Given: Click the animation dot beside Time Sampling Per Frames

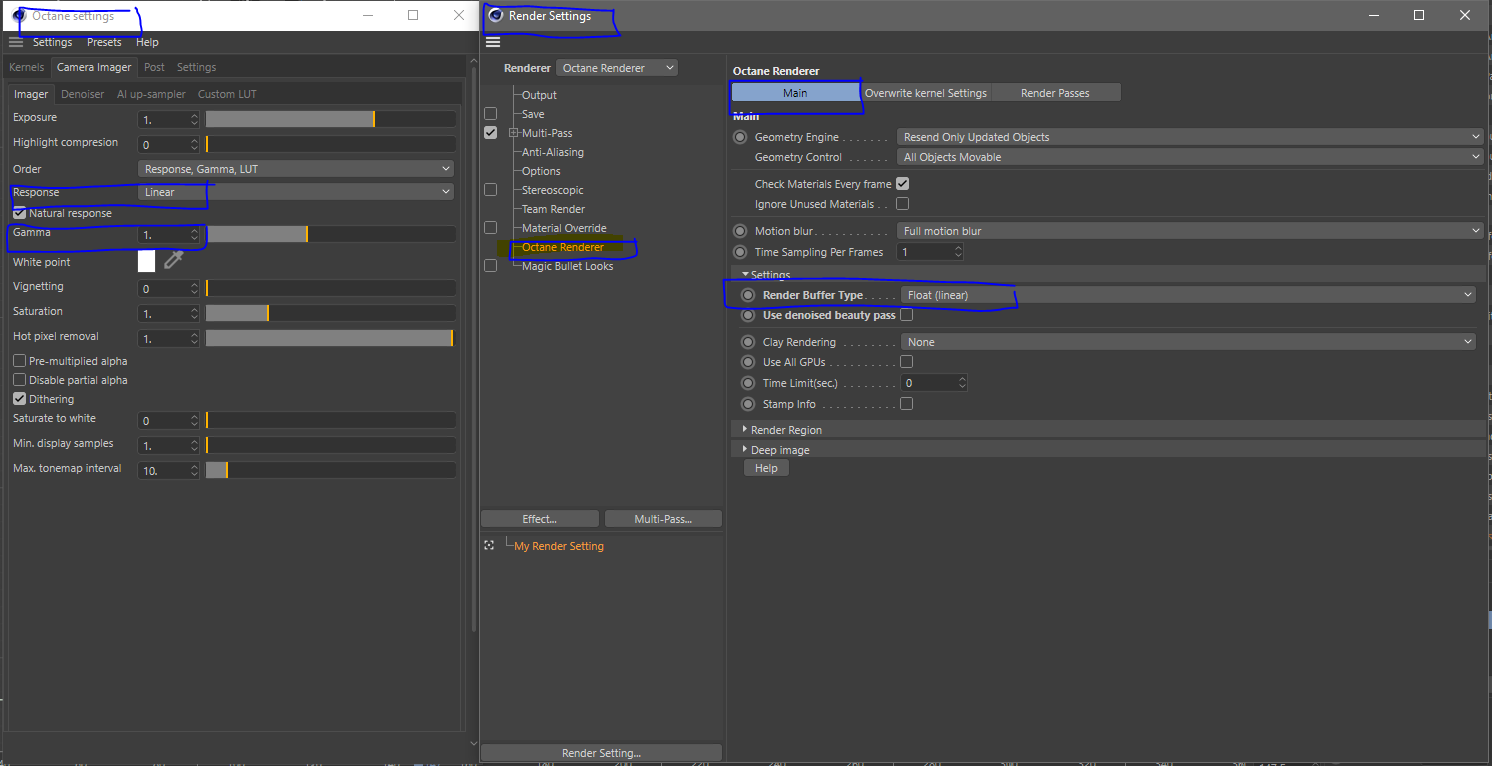Looking at the screenshot, I should coord(740,252).
